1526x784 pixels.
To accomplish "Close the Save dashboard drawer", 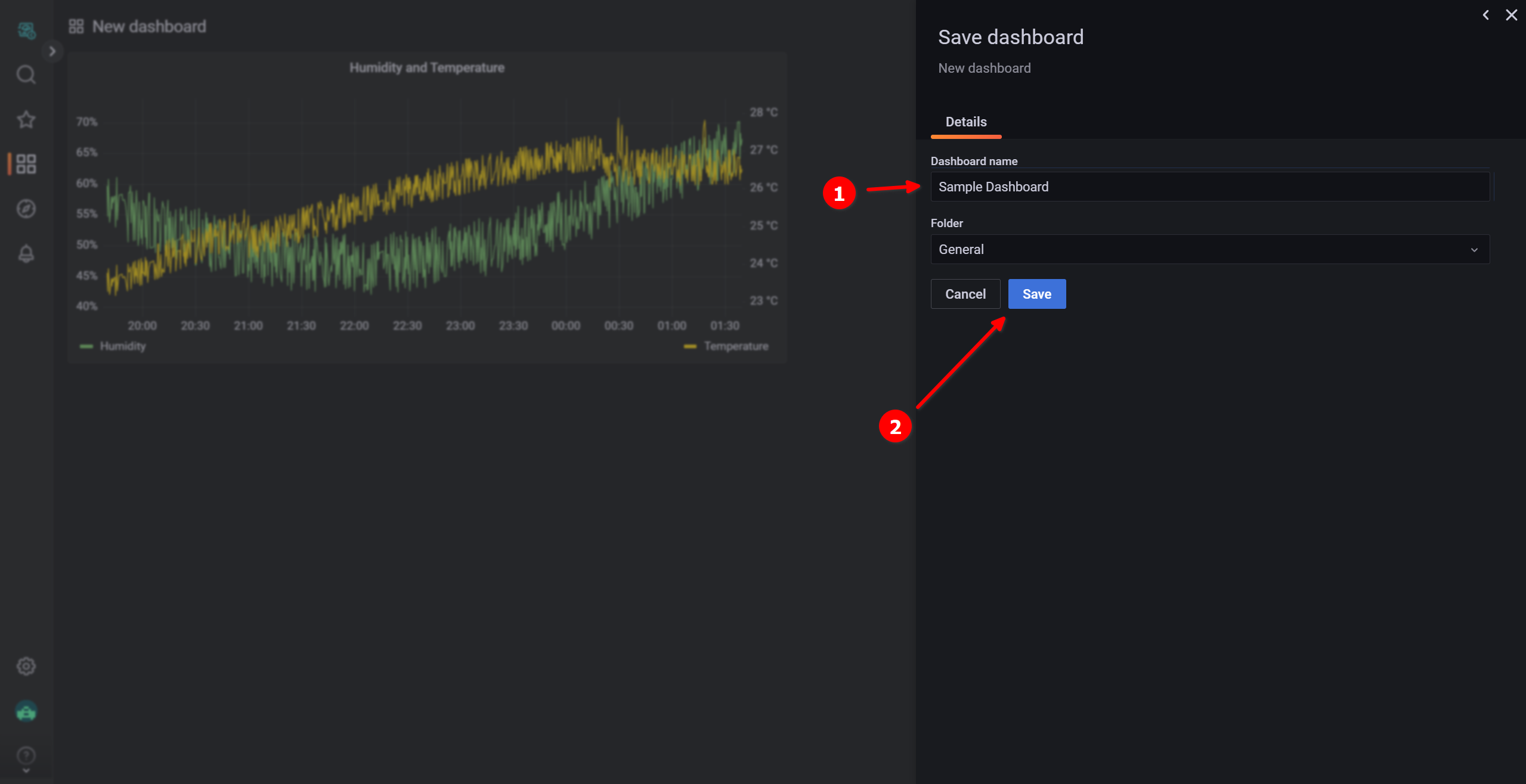I will coord(1512,15).
